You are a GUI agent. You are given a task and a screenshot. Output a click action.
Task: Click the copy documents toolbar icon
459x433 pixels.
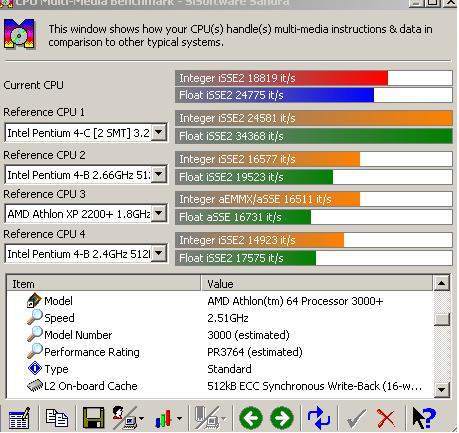tap(57, 418)
